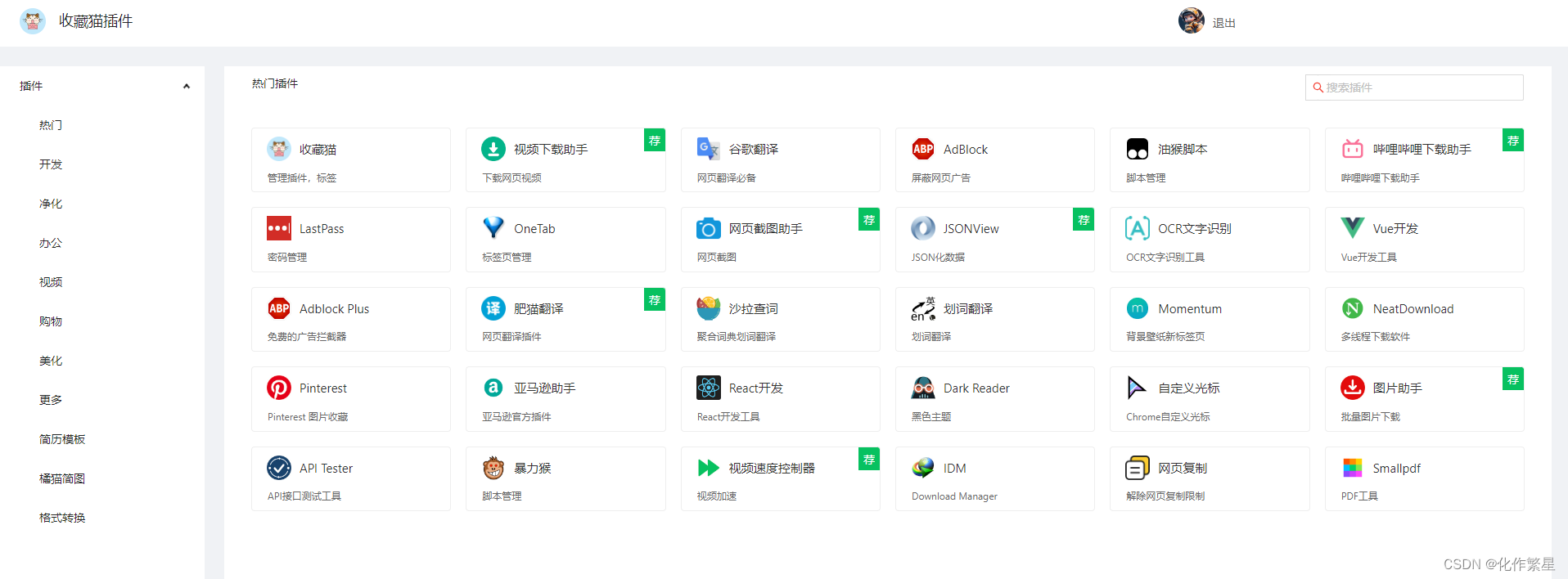Image resolution: width=1568 pixels, height=579 pixels.
Task: Open the 哔哩哔哩下载助手 pink TV icon
Action: tap(1353, 149)
